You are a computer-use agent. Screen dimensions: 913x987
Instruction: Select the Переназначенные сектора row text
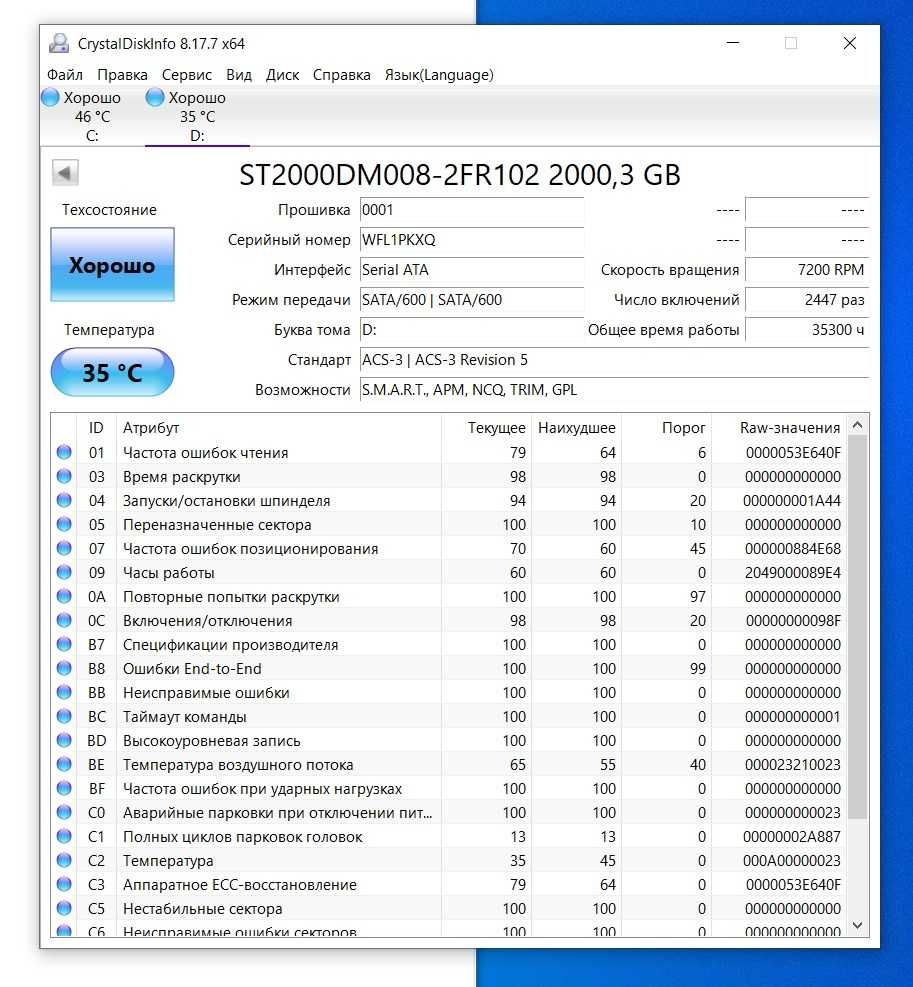(x=217, y=524)
